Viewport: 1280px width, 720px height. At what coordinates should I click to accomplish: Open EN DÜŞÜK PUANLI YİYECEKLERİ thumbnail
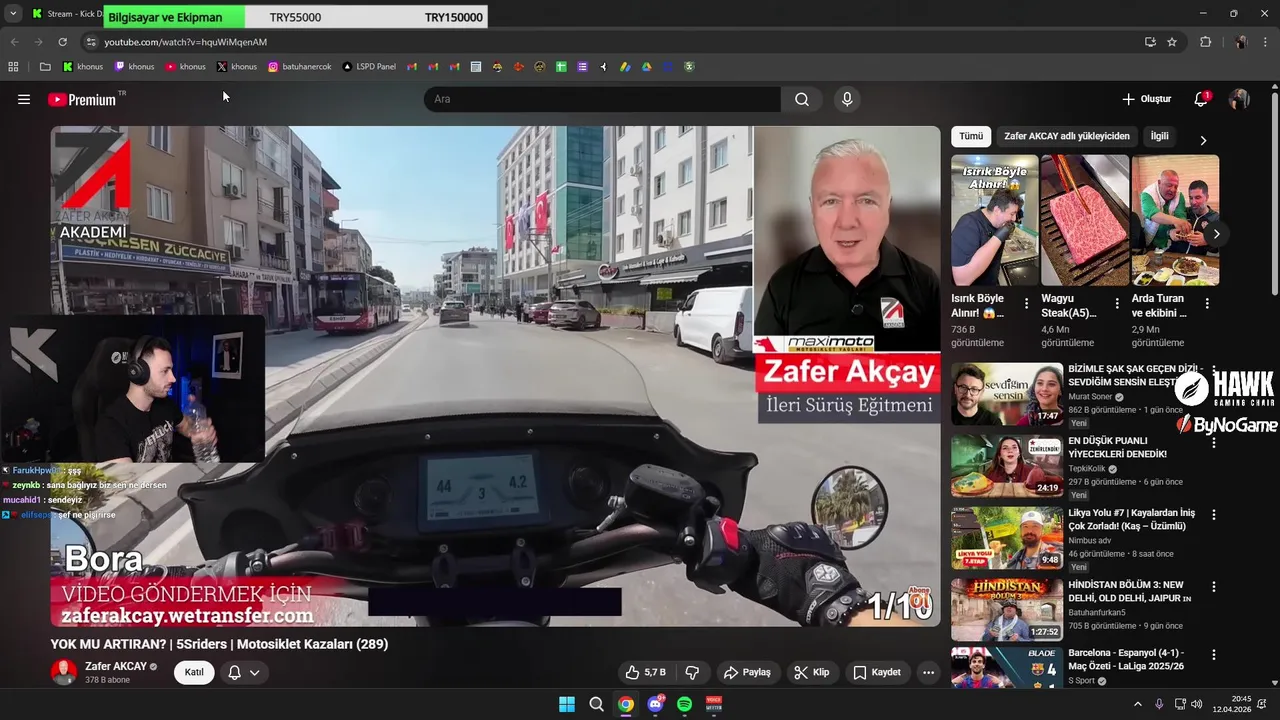(x=1007, y=466)
